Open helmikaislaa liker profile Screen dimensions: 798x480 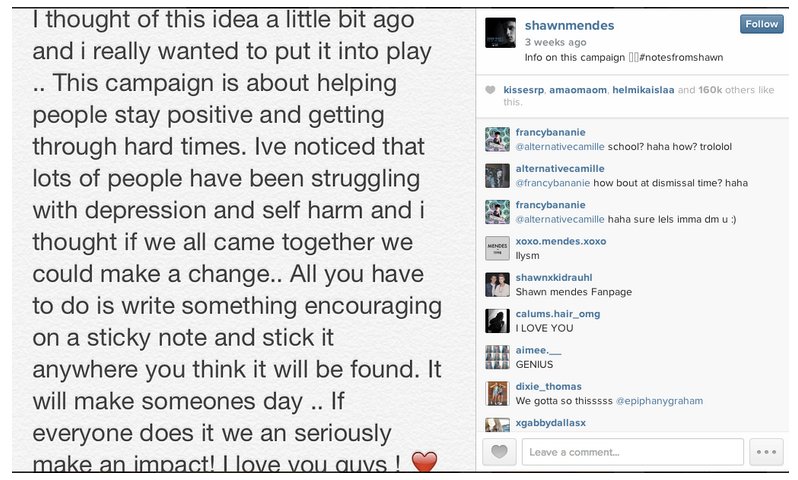(x=641, y=90)
